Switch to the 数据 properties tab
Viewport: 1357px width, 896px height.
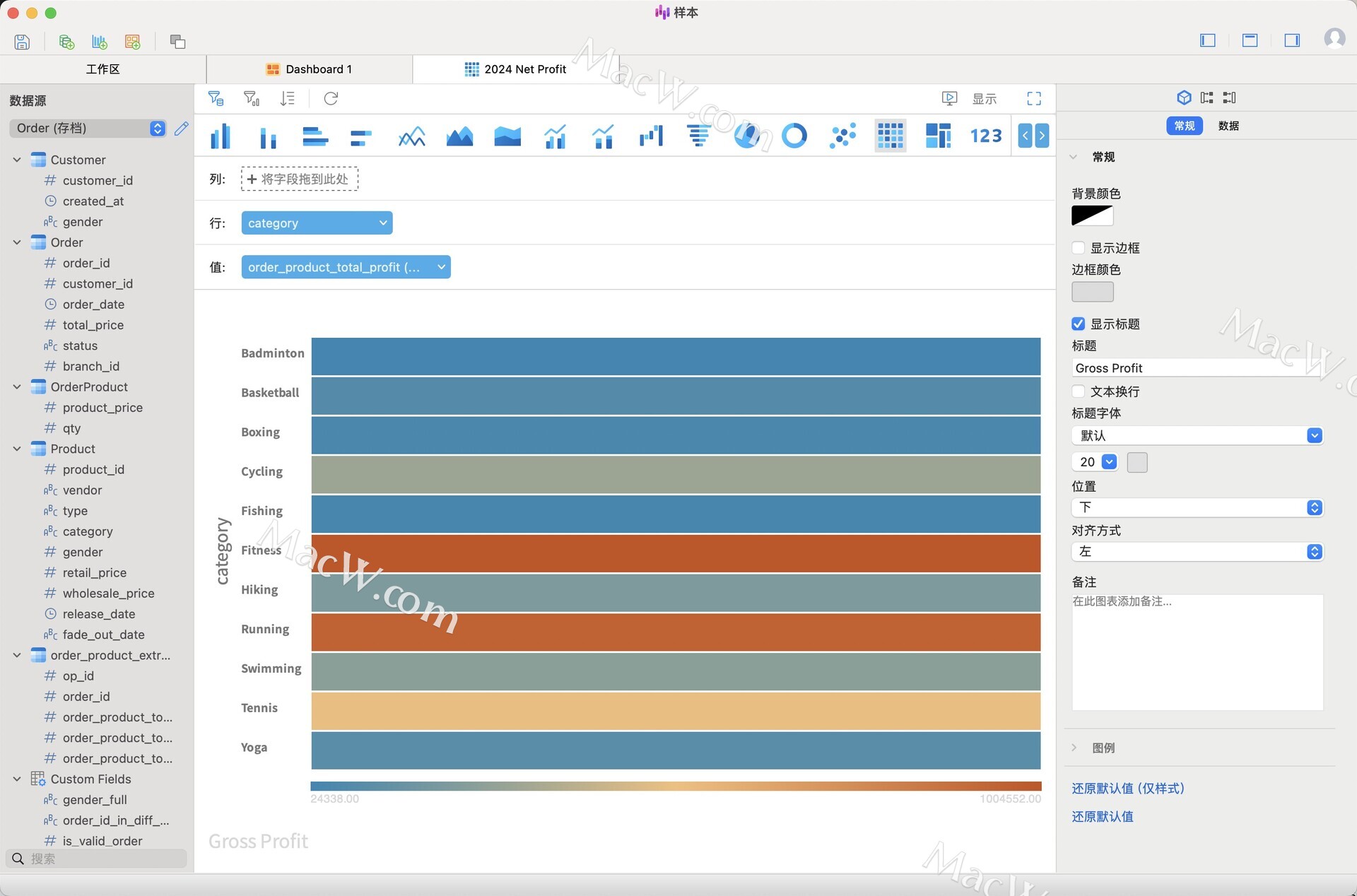pyautogui.click(x=1228, y=126)
